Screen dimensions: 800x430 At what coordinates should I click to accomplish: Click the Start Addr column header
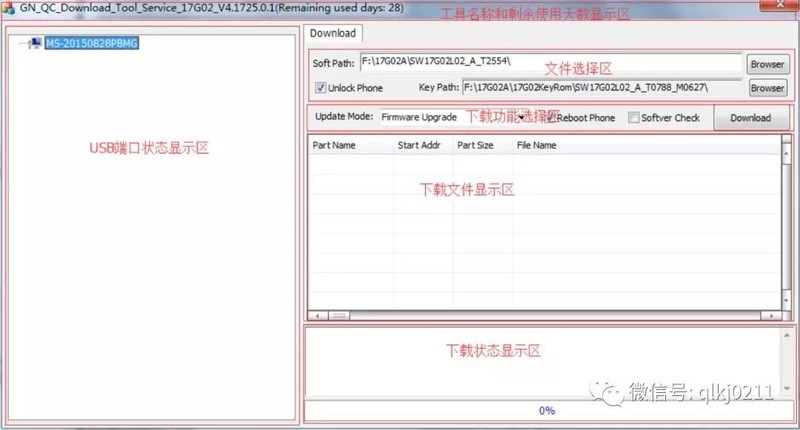click(x=423, y=145)
